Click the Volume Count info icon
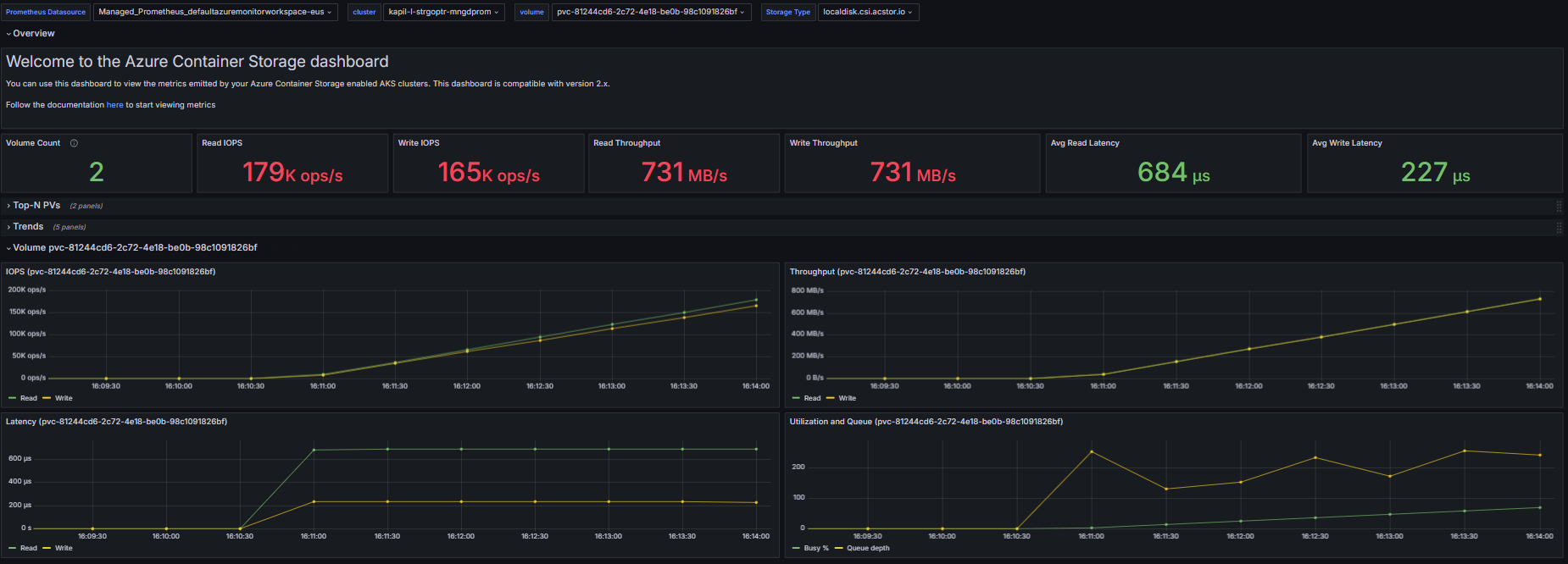 tap(74, 143)
